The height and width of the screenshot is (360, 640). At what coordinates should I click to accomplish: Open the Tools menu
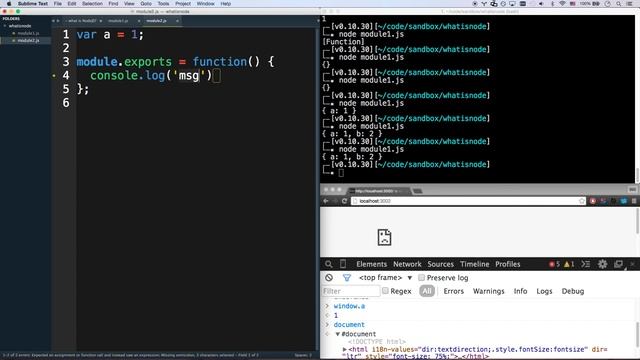pos(163,4)
